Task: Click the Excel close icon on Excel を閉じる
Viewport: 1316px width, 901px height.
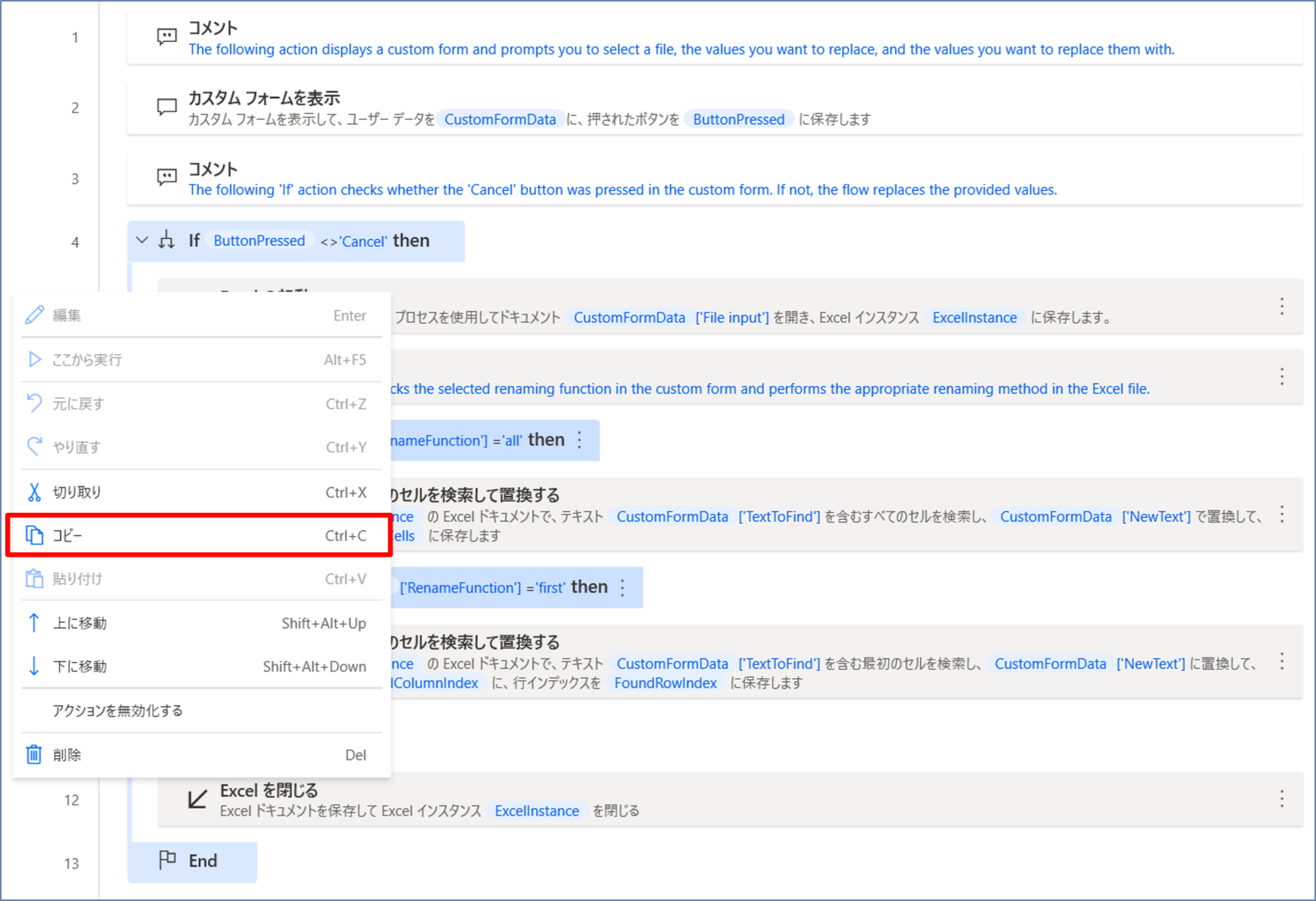Action: pyautogui.click(x=197, y=798)
